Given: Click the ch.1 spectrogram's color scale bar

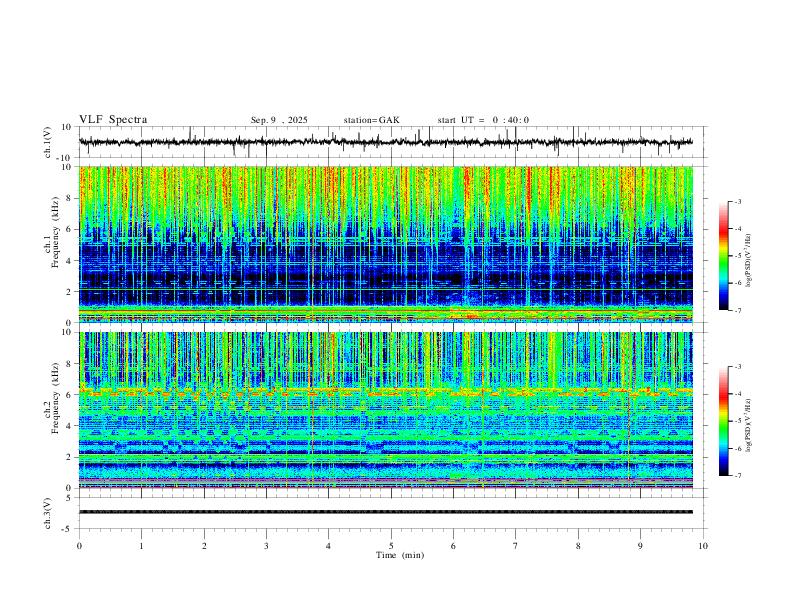Looking at the screenshot, I should pos(723,256).
